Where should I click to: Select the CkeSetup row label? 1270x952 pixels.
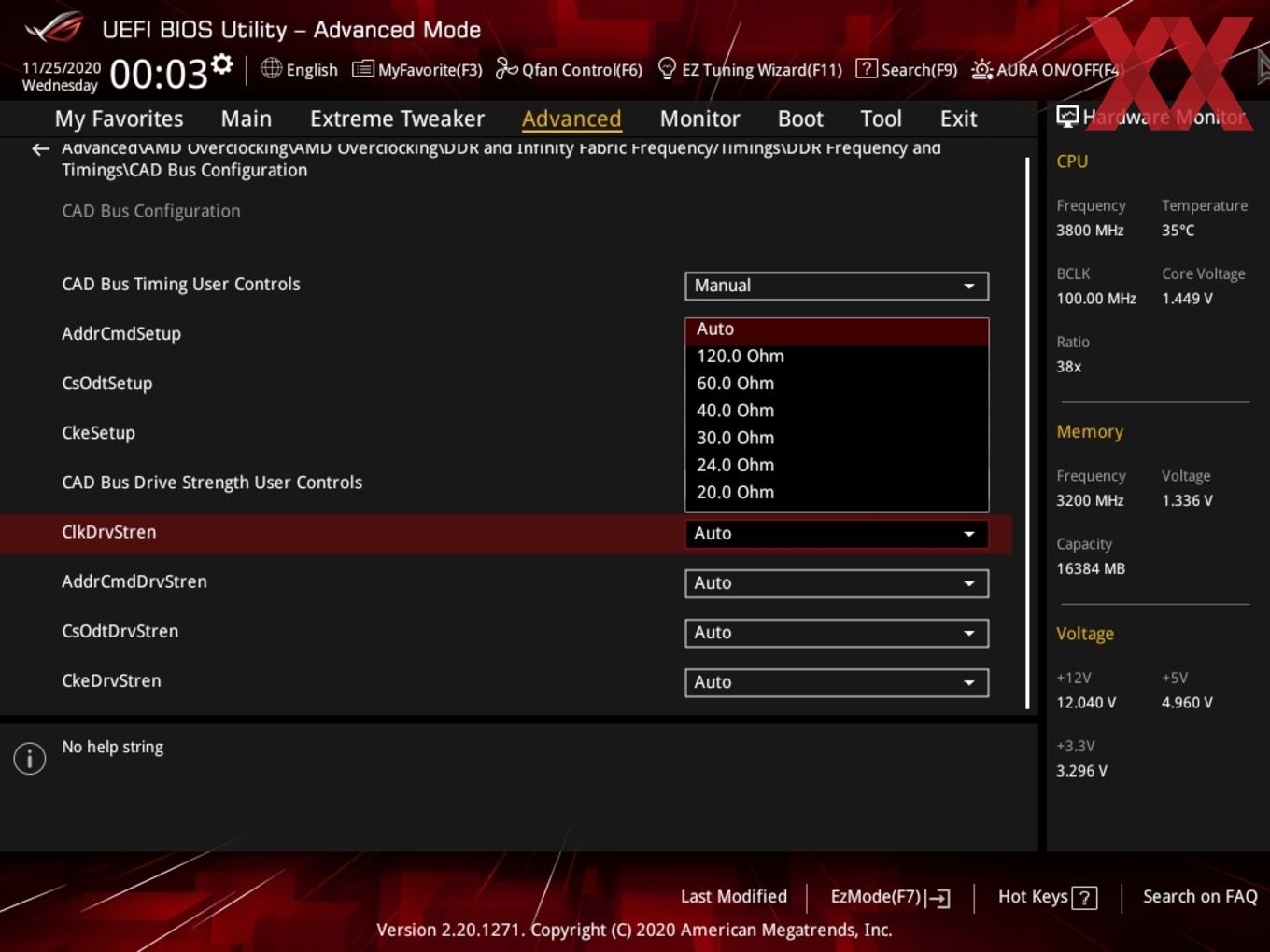pyautogui.click(x=98, y=433)
